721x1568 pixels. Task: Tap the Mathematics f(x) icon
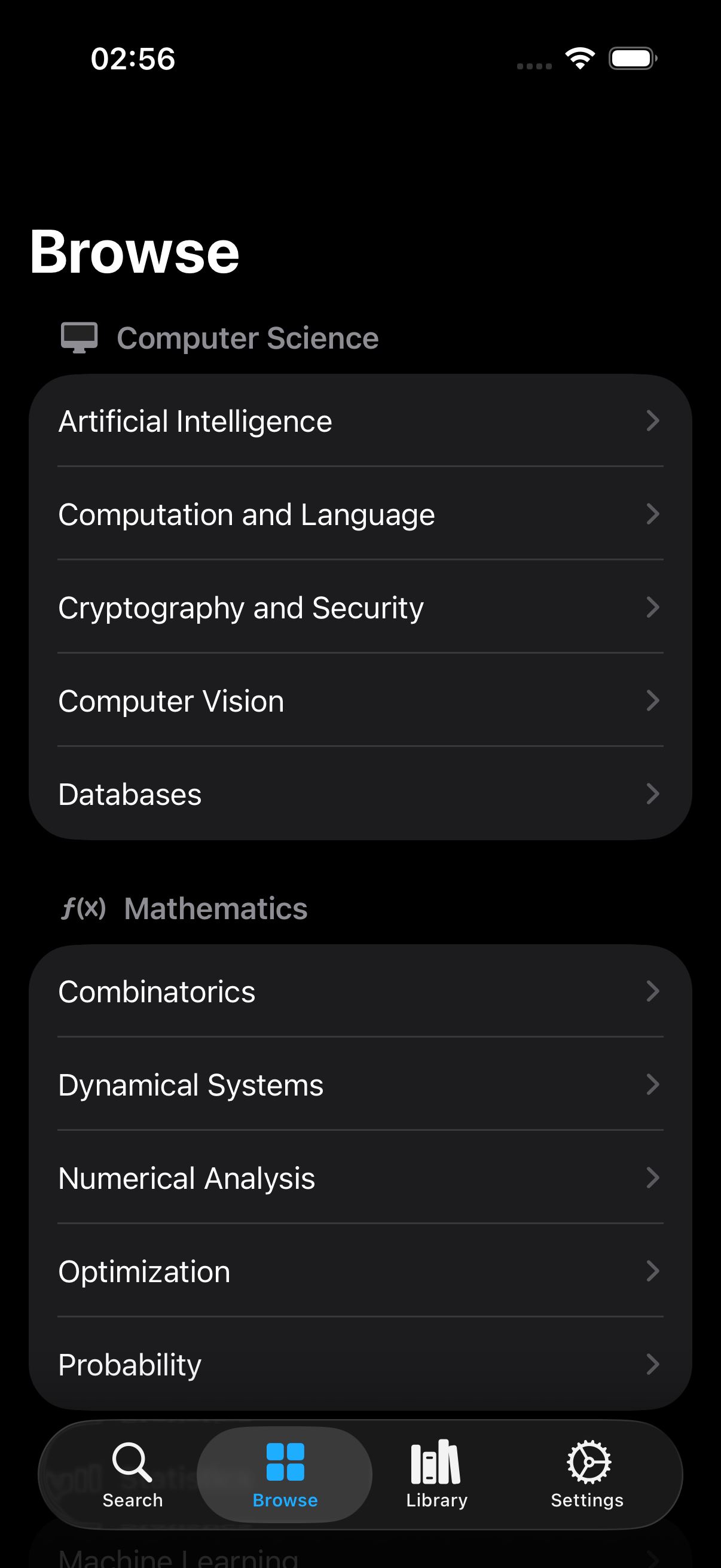(x=83, y=908)
